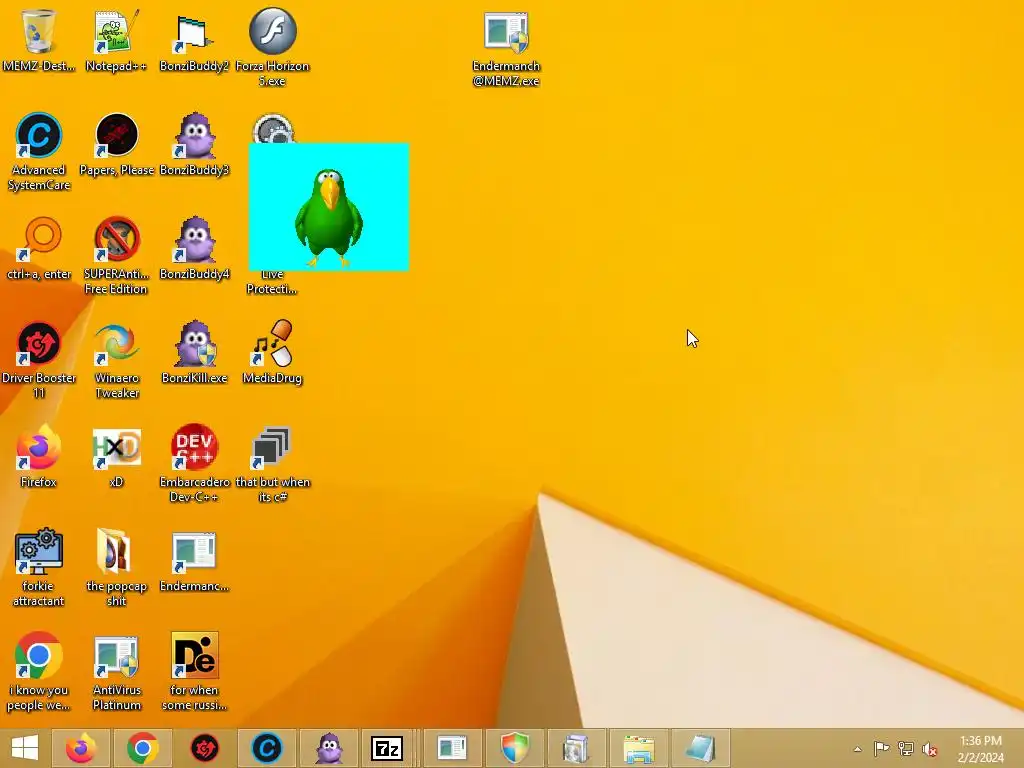1024x768 pixels.
Task: Open BonziBuddy from the taskbar
Action: (x=328, y=748)
